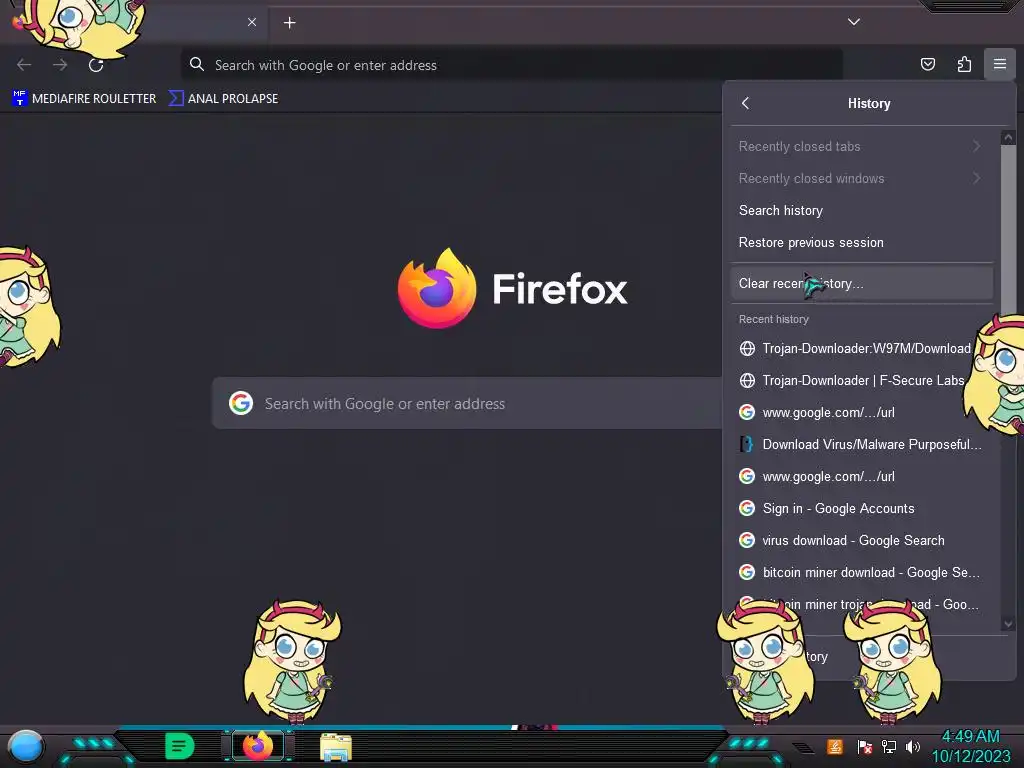The width and height of the screenshot is (1024, 768).
Task: Choose Search history in History panel
Action: pos(861,210)
